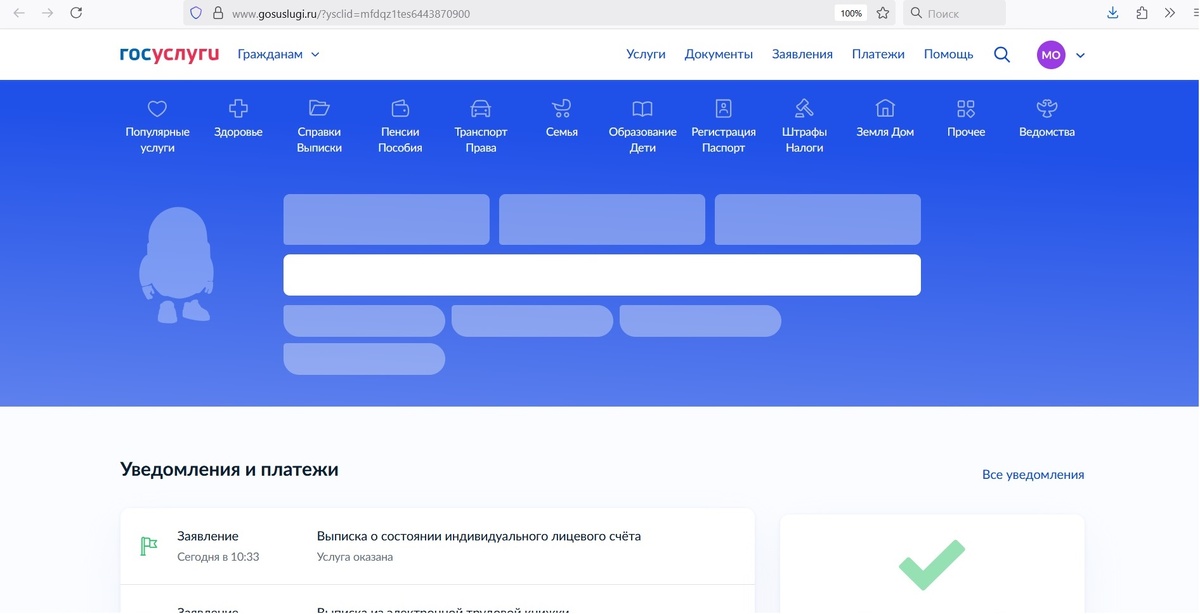Click the browser Поиск search box
Image resolution: width=1200 pixels, height=614 pixels.
(x=954, y=14)
